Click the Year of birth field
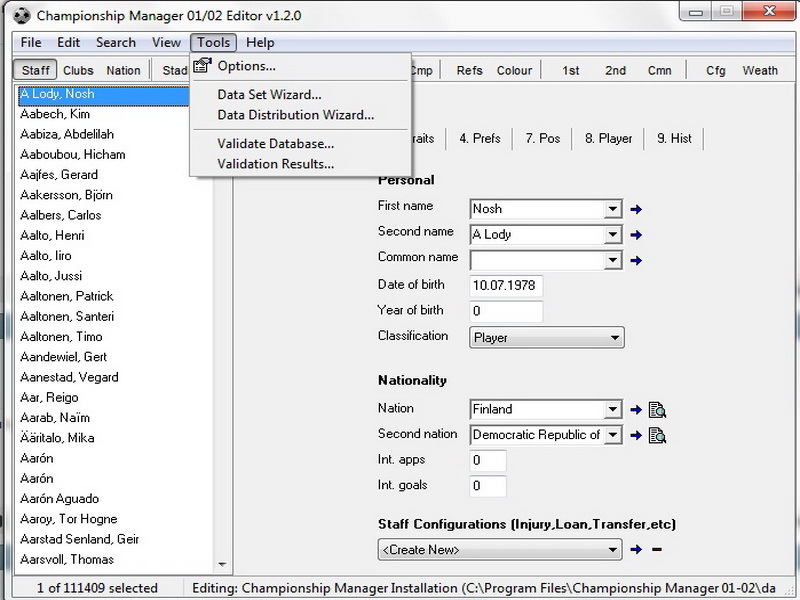Image resolution: width=800 pixels, height=600 pixels. pos(506,311)
